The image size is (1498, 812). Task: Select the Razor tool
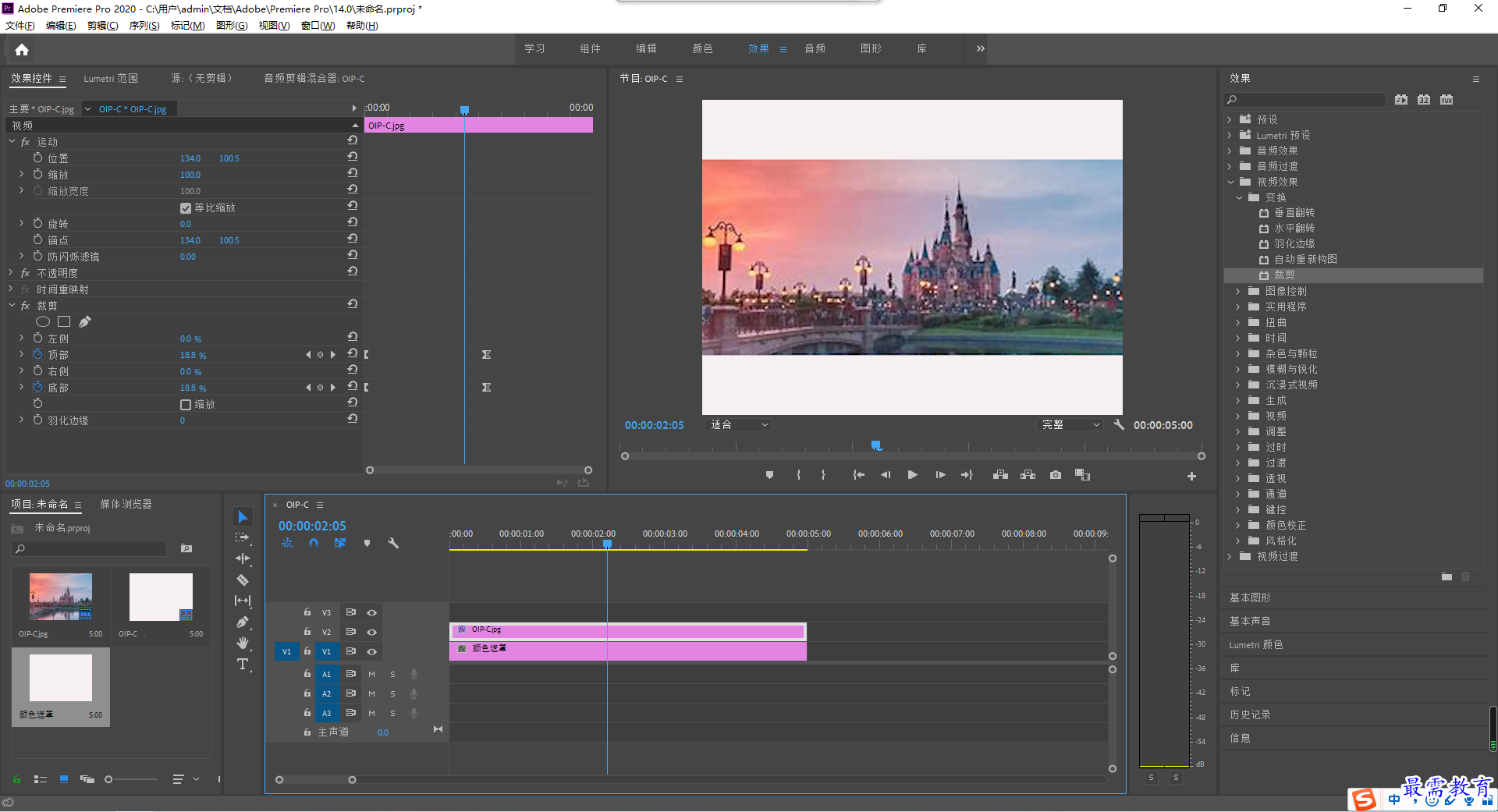pos(243,580)
